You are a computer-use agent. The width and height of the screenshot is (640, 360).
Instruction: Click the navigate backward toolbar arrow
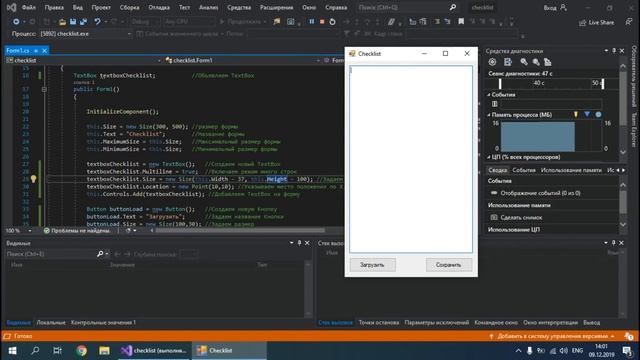16,22
